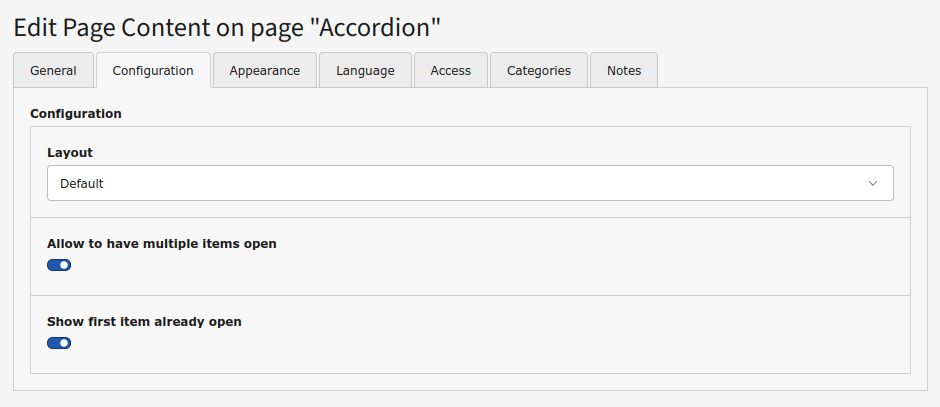Show the Categories tab
Viewport: 940px width, 407px height.
click(539, 71)
